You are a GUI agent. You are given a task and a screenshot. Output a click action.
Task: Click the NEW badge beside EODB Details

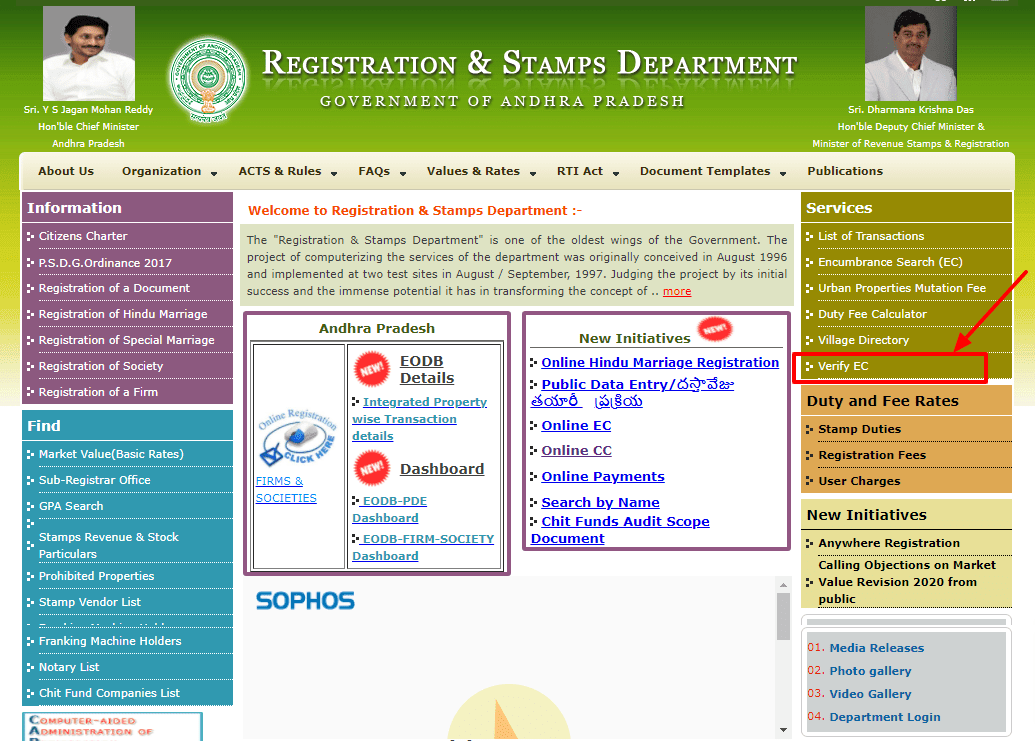(372, 369)
